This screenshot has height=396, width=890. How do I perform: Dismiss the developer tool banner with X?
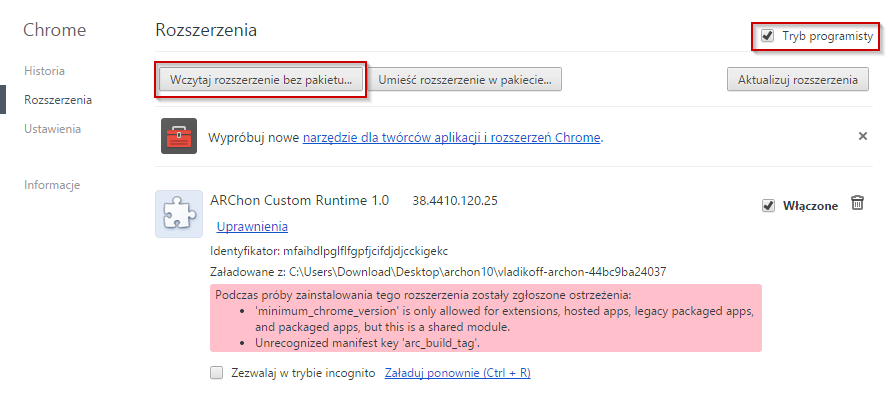863,136
